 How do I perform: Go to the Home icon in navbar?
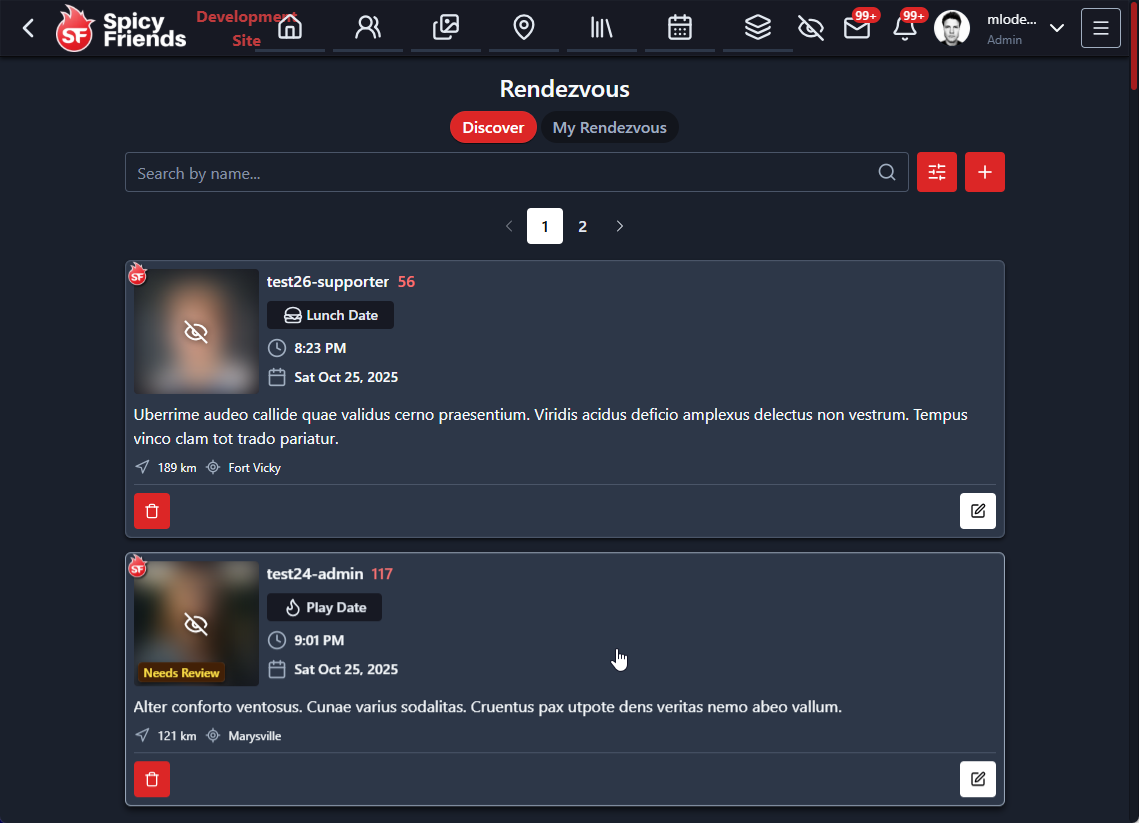click(x=290, y=28)
